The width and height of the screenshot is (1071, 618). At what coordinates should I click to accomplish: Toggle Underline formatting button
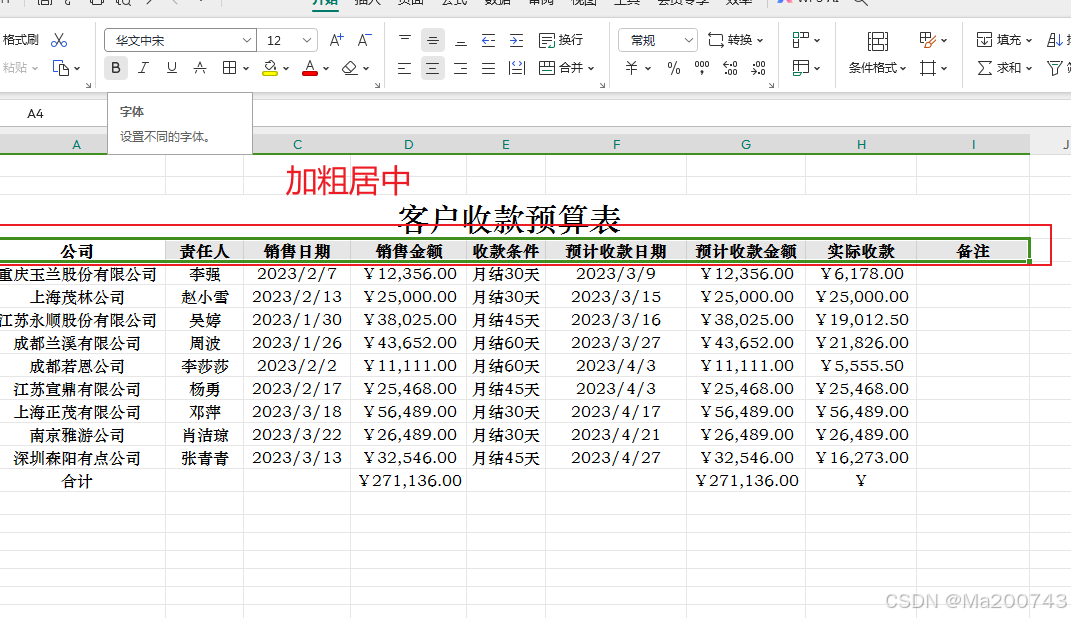pos(171,68)
